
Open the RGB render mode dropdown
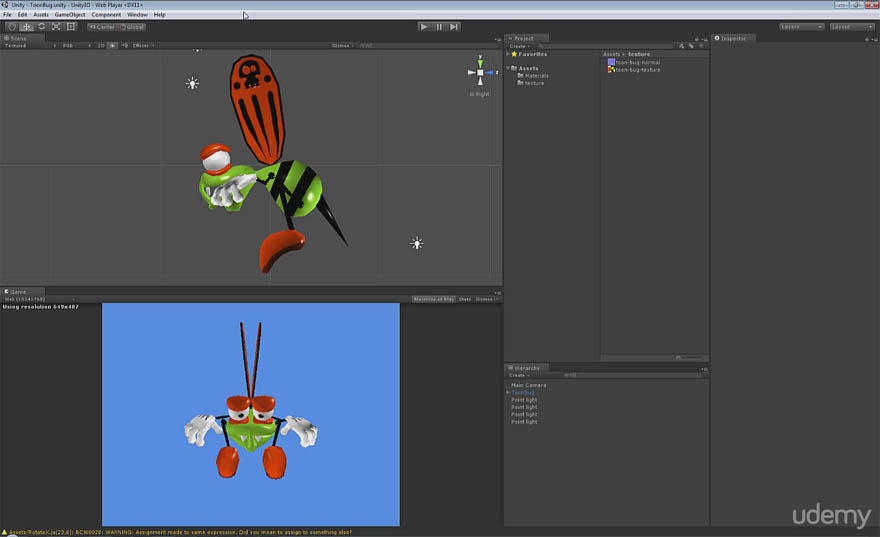click(76, 45)
